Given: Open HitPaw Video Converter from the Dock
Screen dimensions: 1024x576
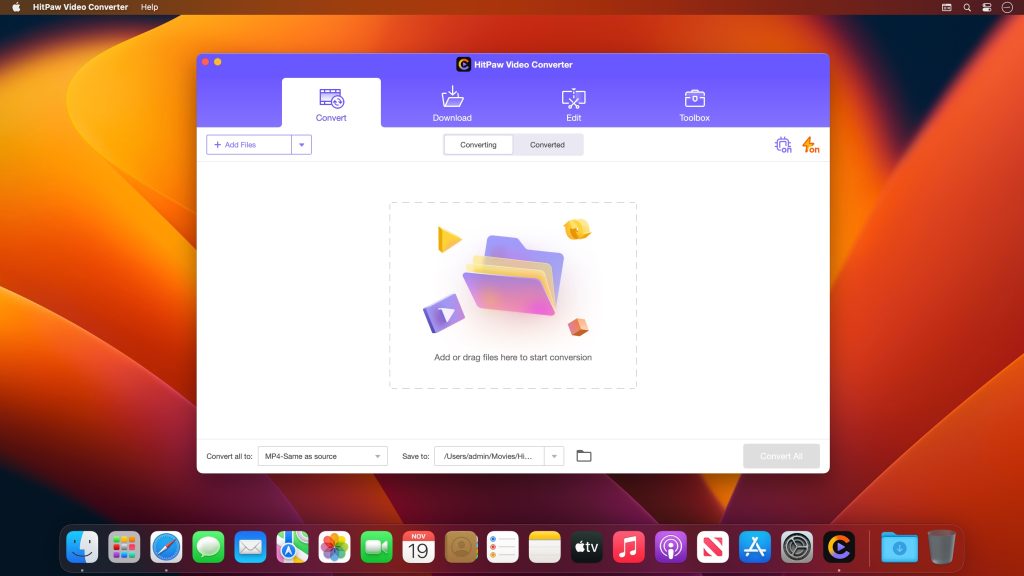Looking at the screenshot, I should [x=838, y=547].
